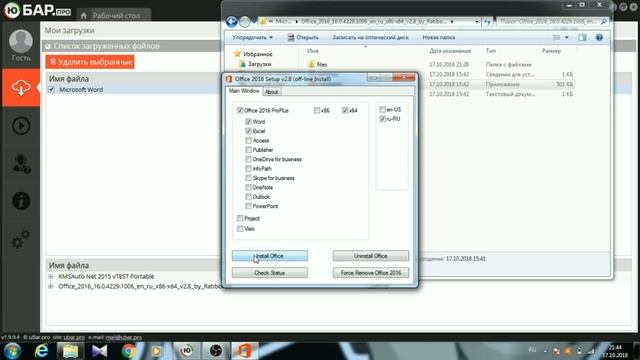This screenshot has width=640, height=360.
Task: Click Удалить выбранные button
Action: (x=90, y=62)
